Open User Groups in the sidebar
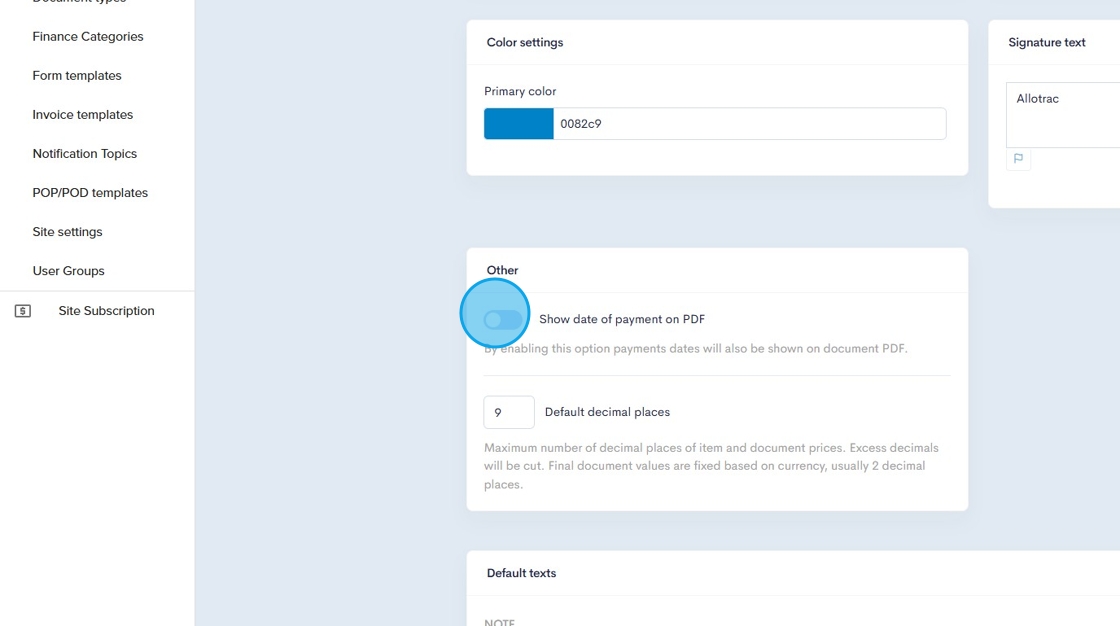The image size is (1120, 626). coord(68,271)
